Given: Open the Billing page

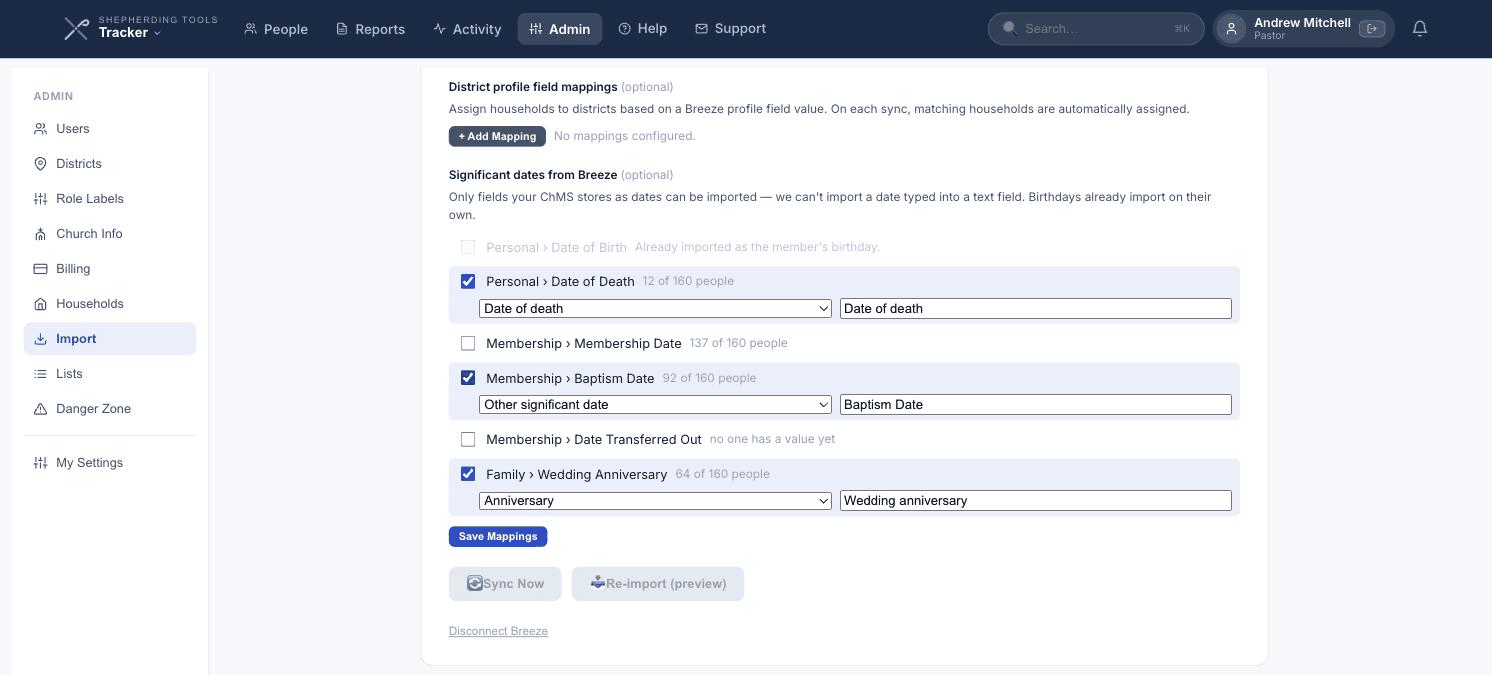Looking at the screenshot, I should [110, 269].
